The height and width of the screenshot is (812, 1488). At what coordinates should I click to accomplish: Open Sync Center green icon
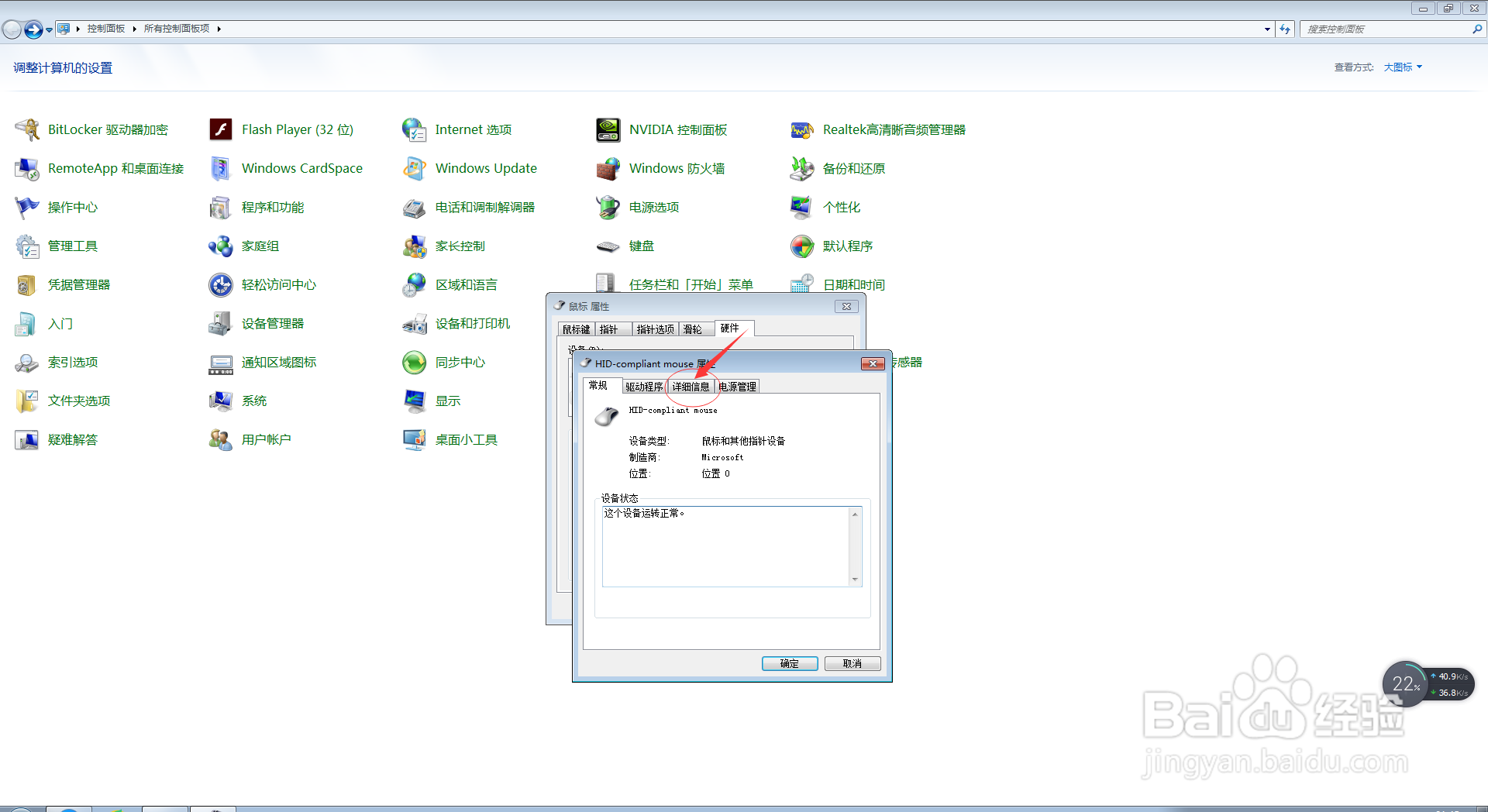click(x=415, y=362)
